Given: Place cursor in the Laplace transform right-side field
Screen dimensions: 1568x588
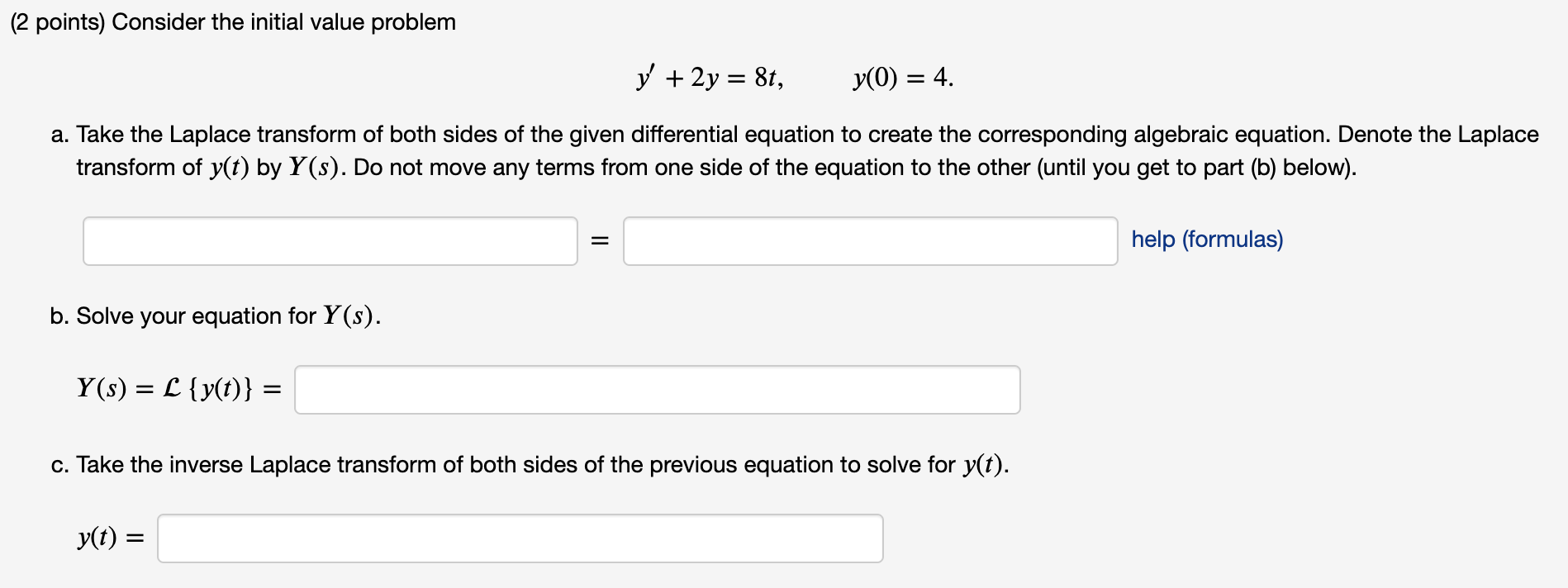Looking at the screenshot, I should point(871,240).
